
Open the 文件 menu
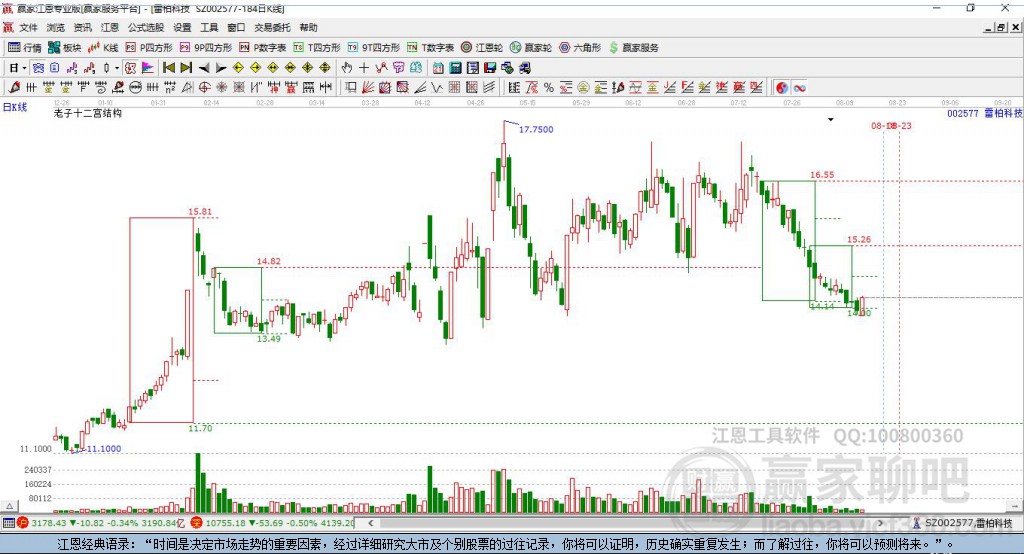point(29,27)
